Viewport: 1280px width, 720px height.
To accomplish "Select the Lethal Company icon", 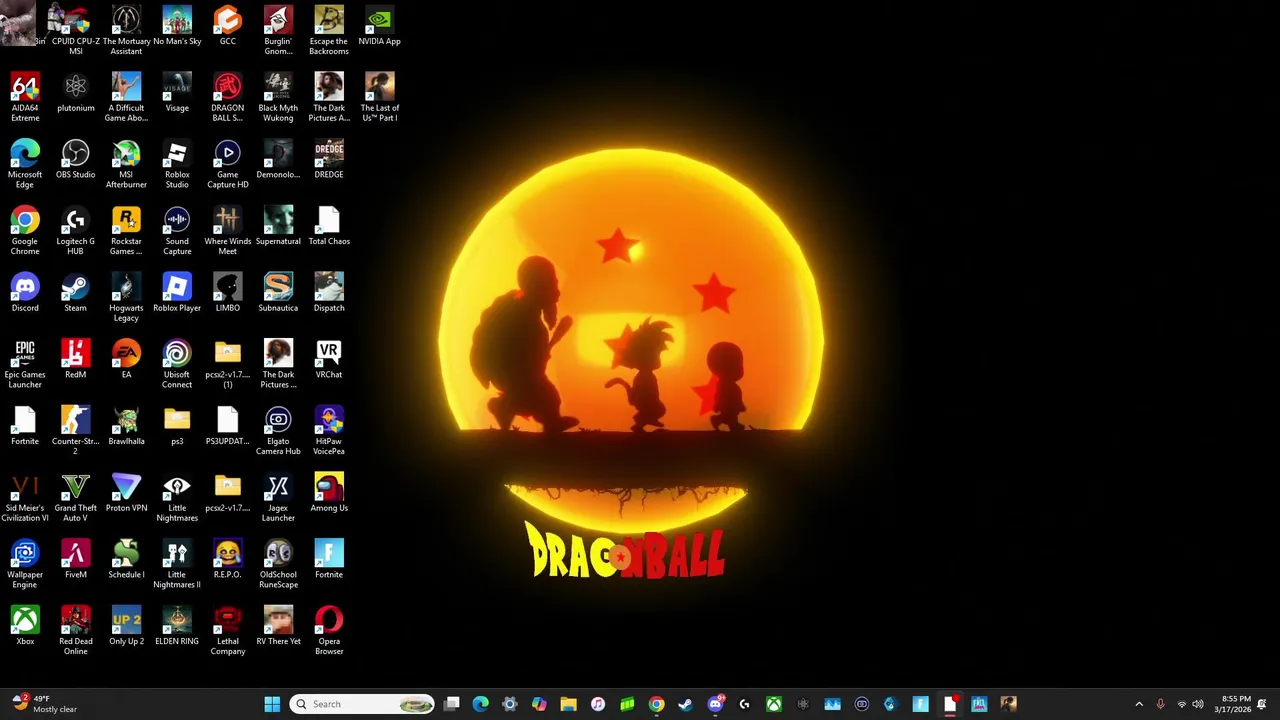I will 228,631.
